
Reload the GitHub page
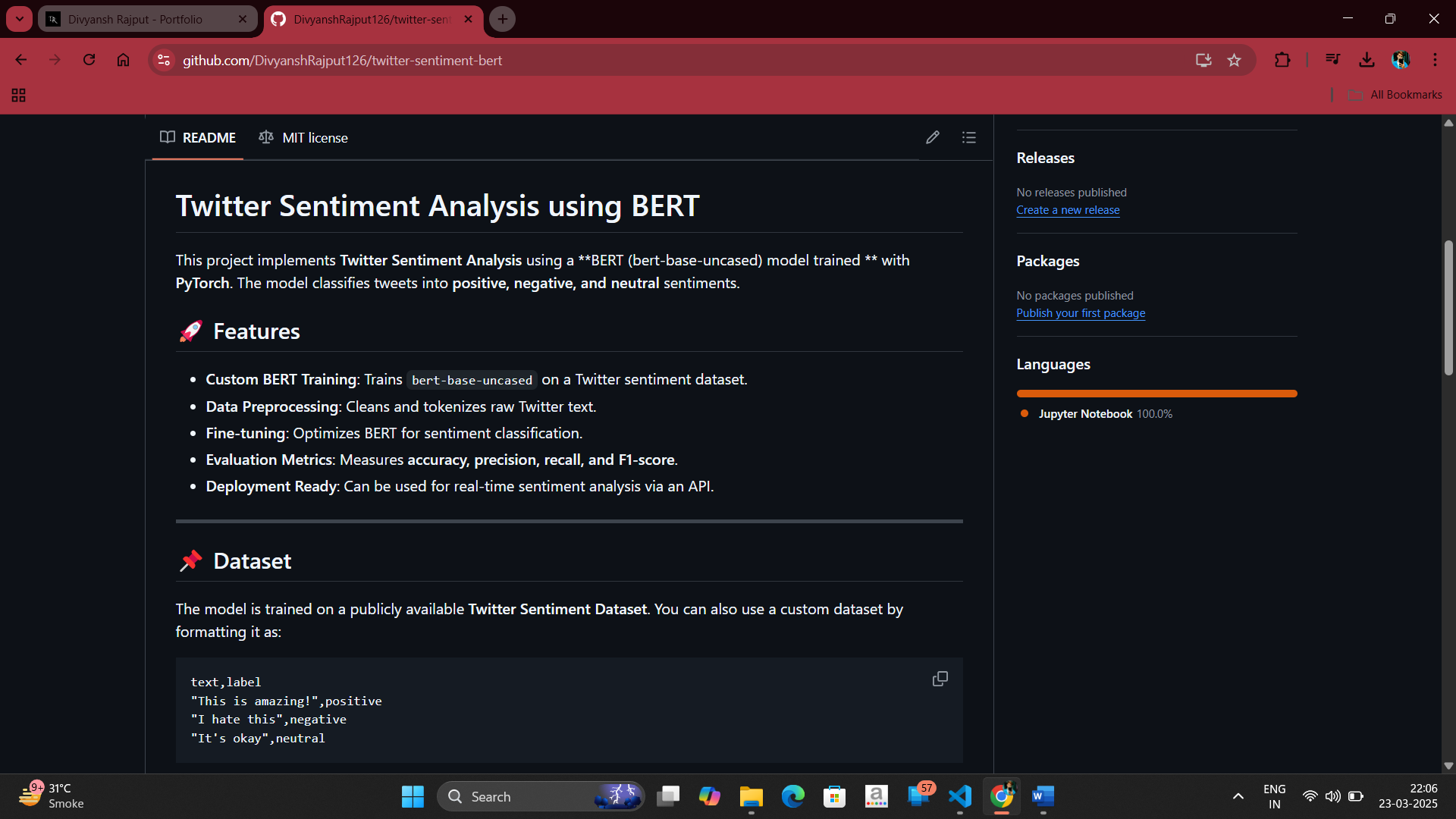89,60
